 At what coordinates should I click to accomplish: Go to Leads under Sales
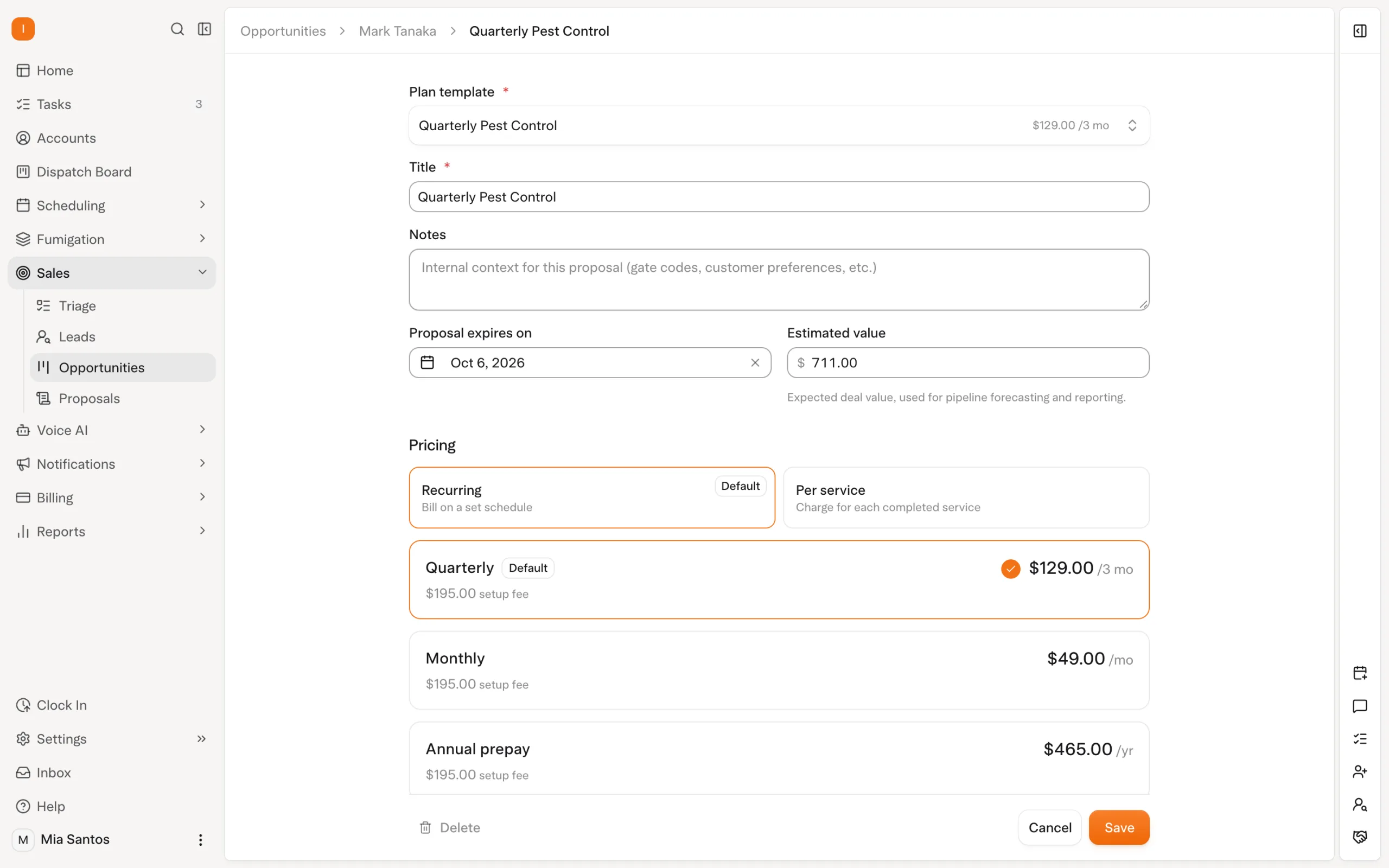click(123, 337)
